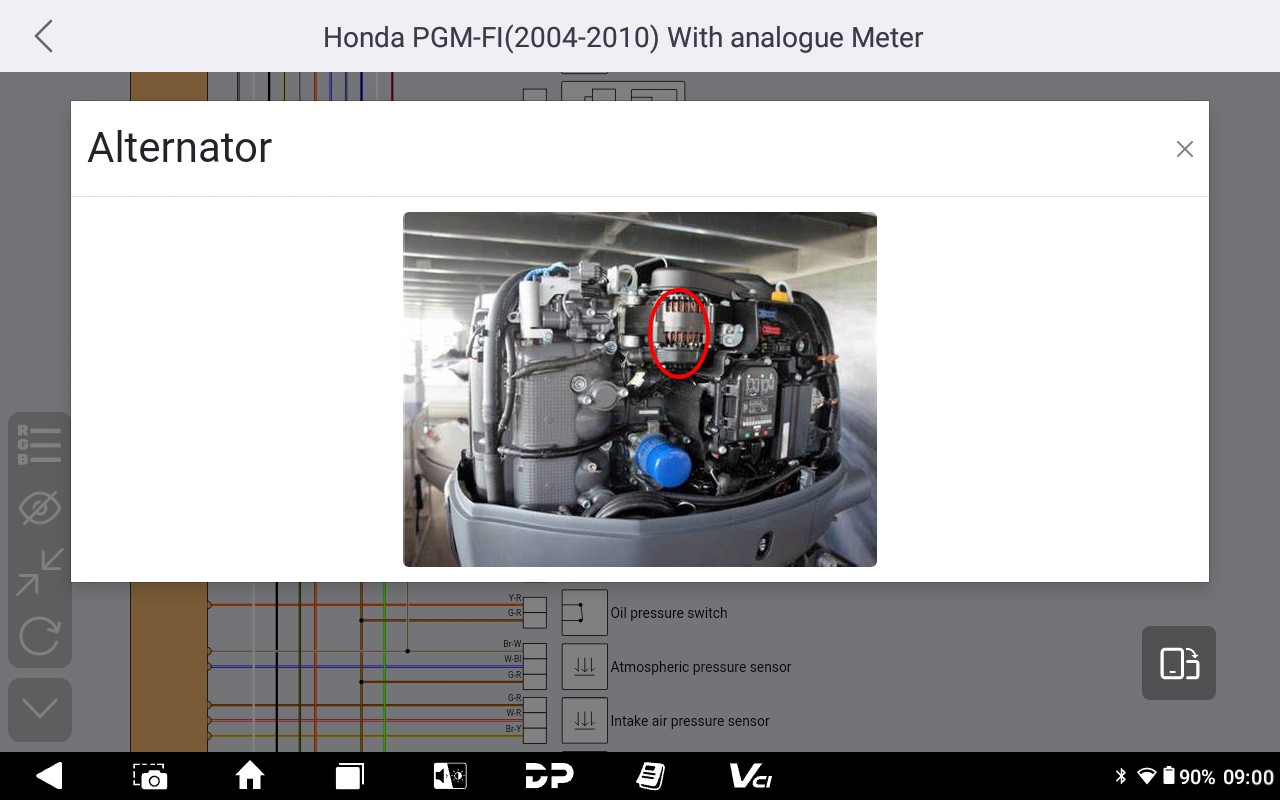Tap the device switch floating button
The width and height of the screenshot is (1280, 800).
click(1179, 663)
